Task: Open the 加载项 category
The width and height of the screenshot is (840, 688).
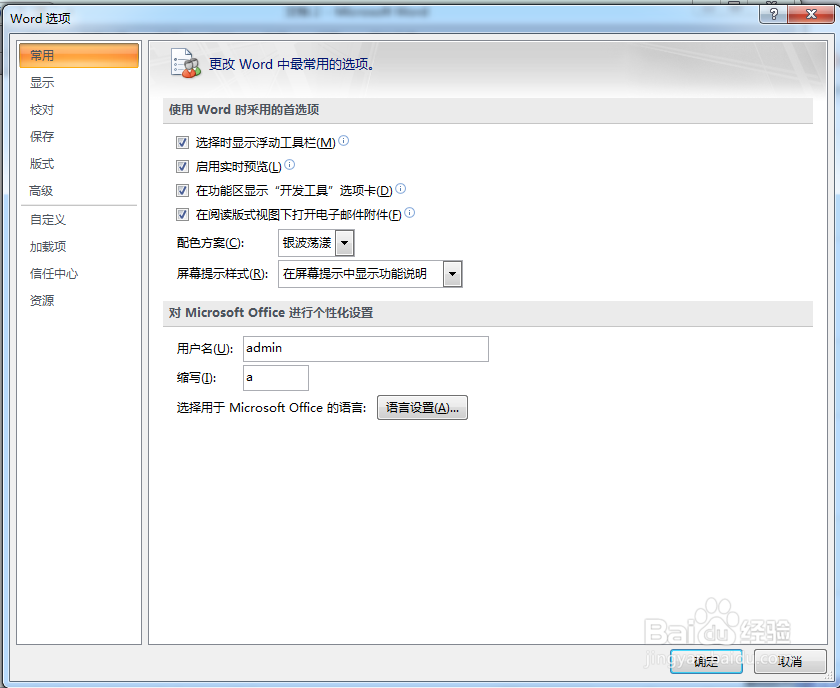Action: coord(79,246)
